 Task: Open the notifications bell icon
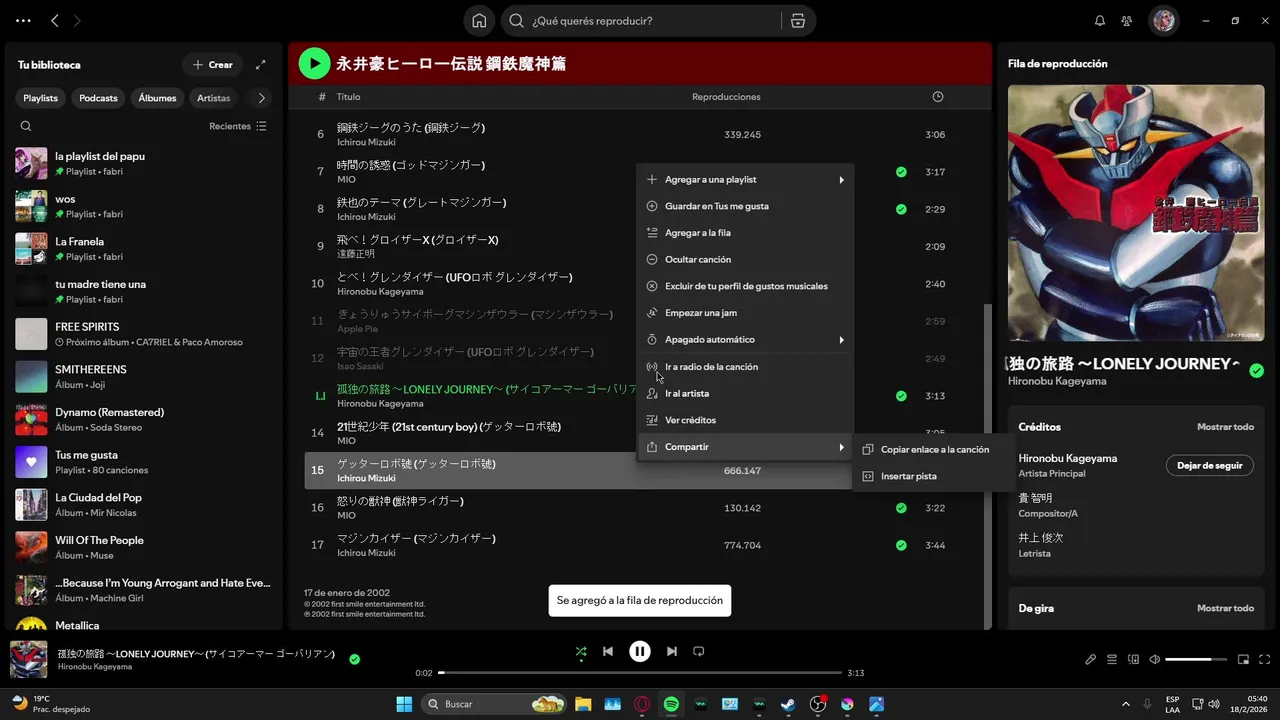[x=1100, y=20]
